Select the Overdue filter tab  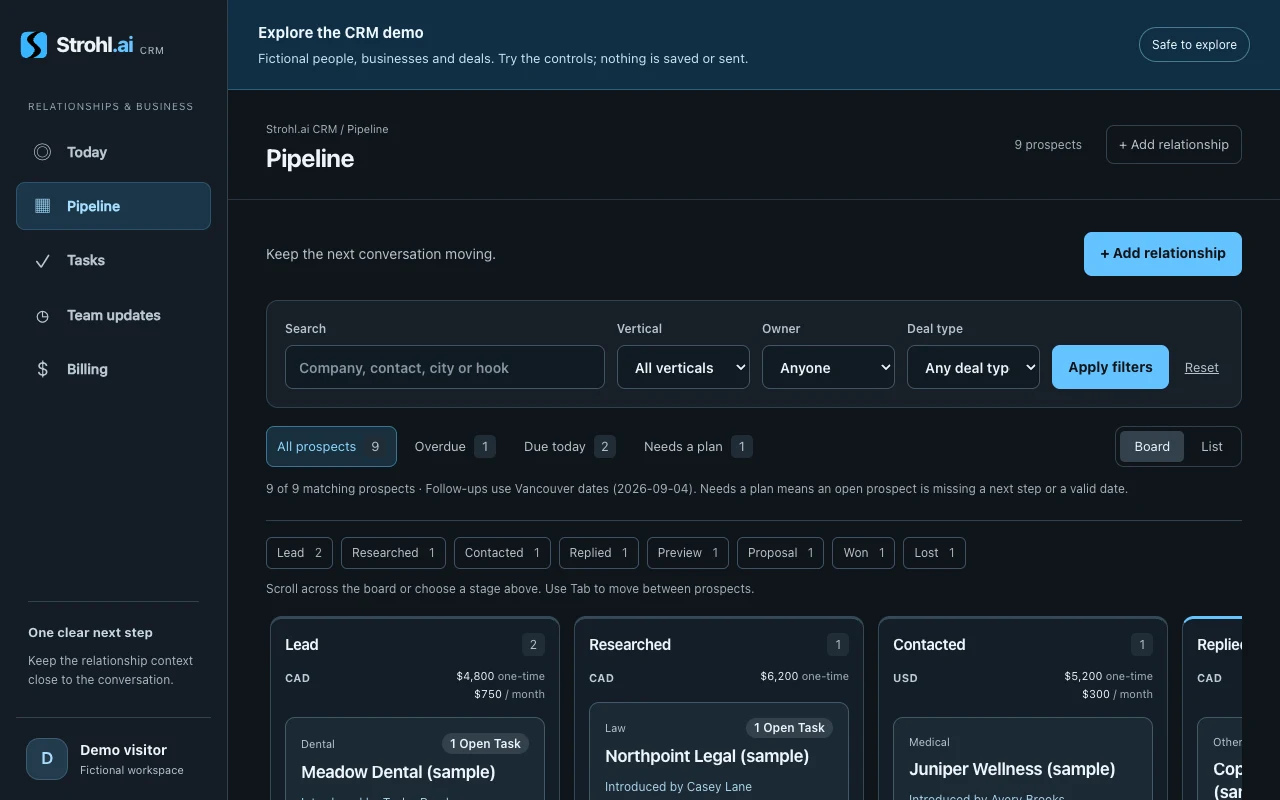click(455, 447)
